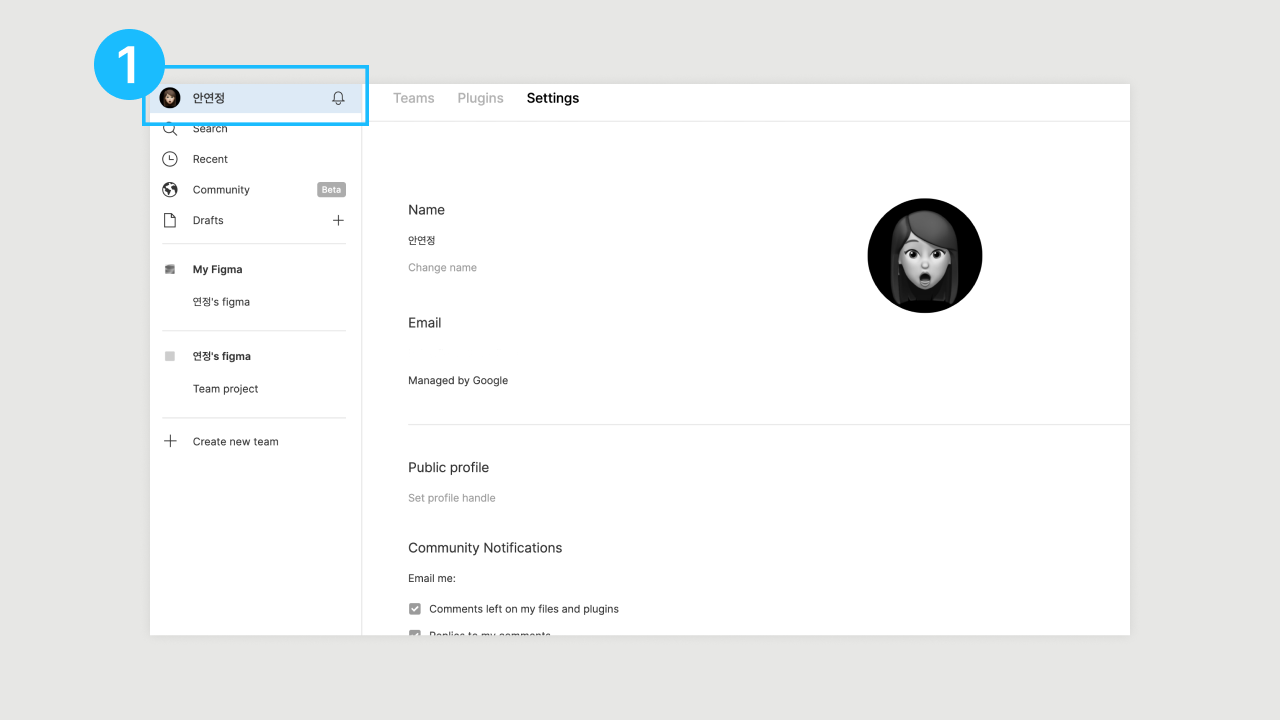Click the Create new team plus icon
The height and width of the screenshot is (720, 1280).
tap(170, 441)
